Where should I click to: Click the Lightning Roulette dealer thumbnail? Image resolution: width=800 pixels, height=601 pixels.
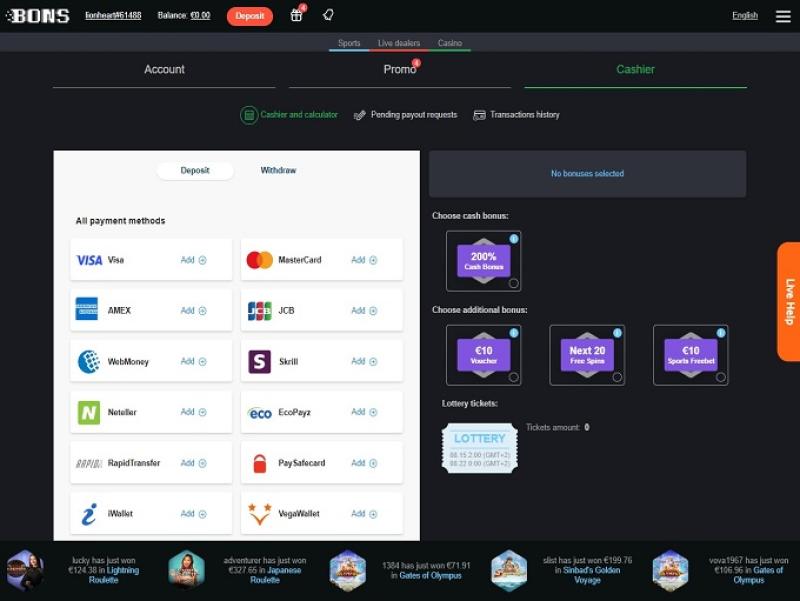pos(24,570)
